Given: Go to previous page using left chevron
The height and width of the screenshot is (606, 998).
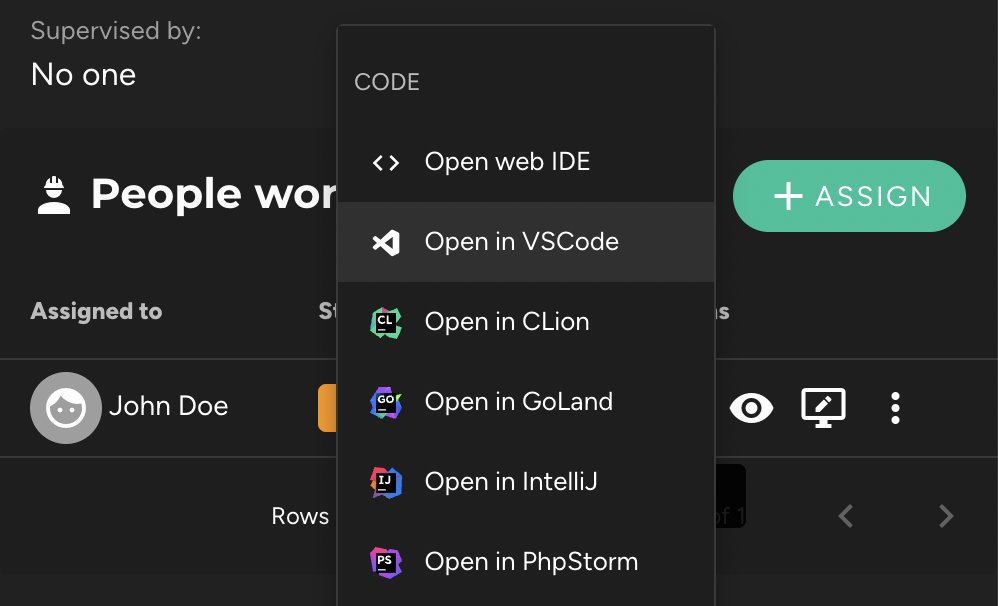Looking at the screenshot, I should coord(846,516).
